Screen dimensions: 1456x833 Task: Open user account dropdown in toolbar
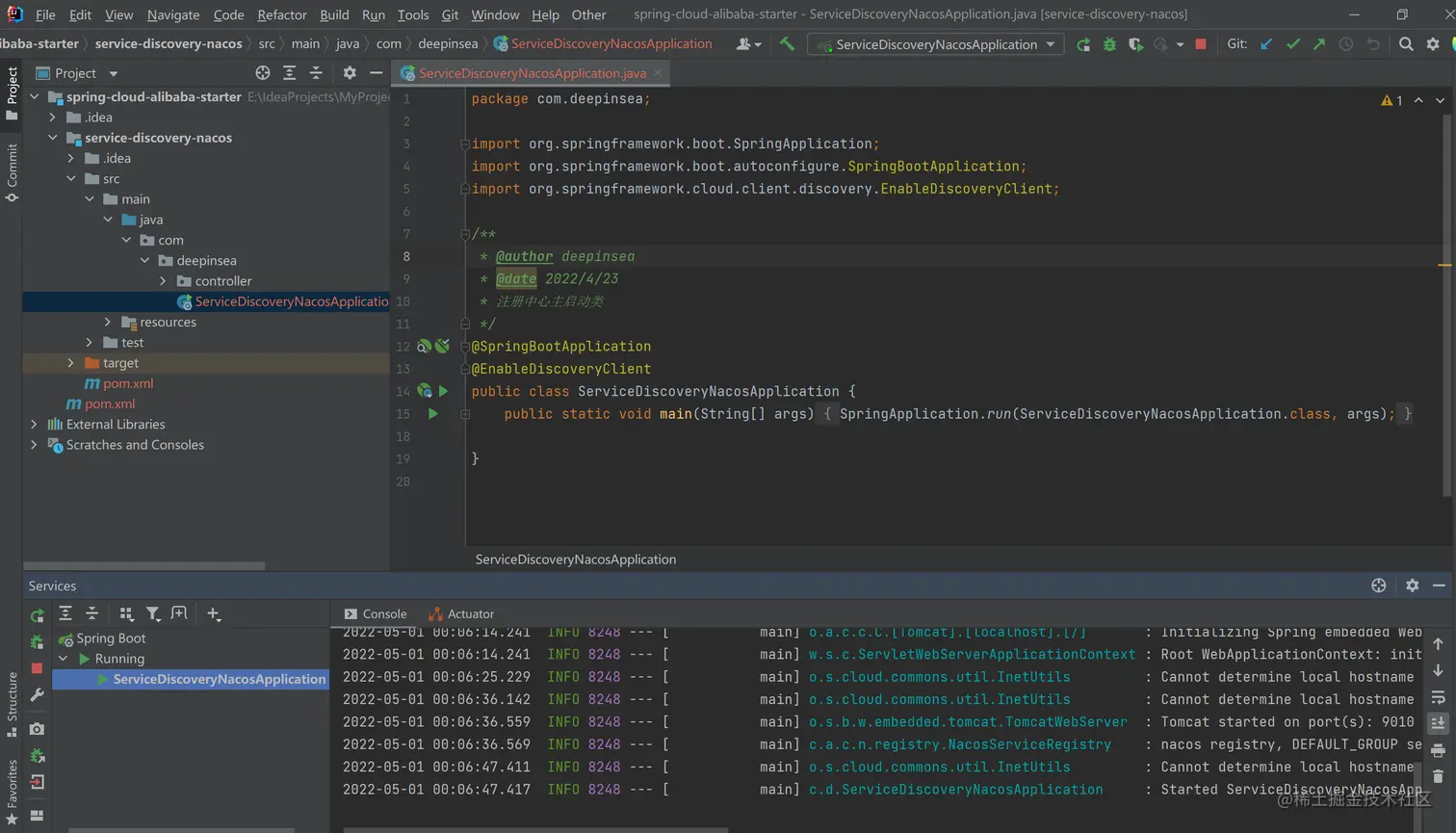click(x=748, y=44)
